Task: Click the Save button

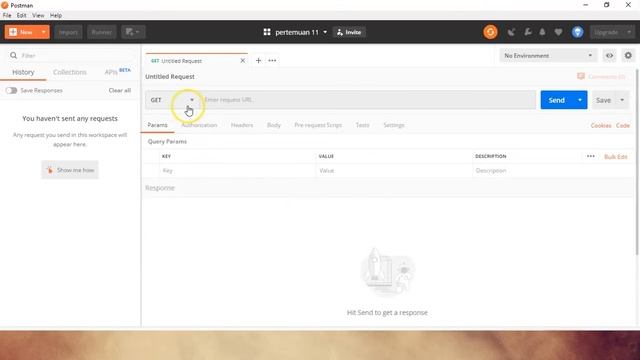Action: tap(603, 100)
